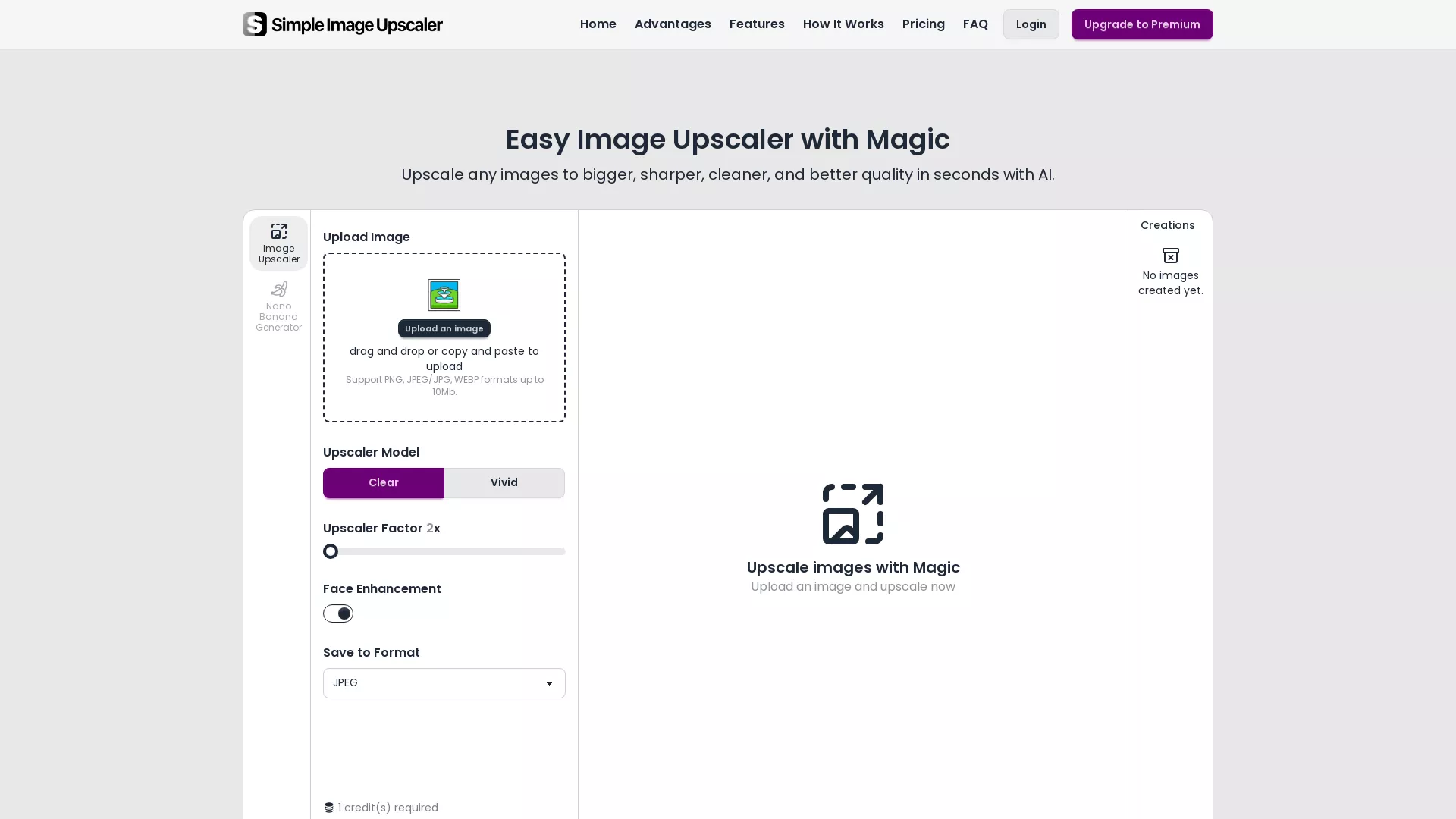Click the trash icon in the Creations panel
Screen dimensions: 1456x819
[x=1170, y=256]
